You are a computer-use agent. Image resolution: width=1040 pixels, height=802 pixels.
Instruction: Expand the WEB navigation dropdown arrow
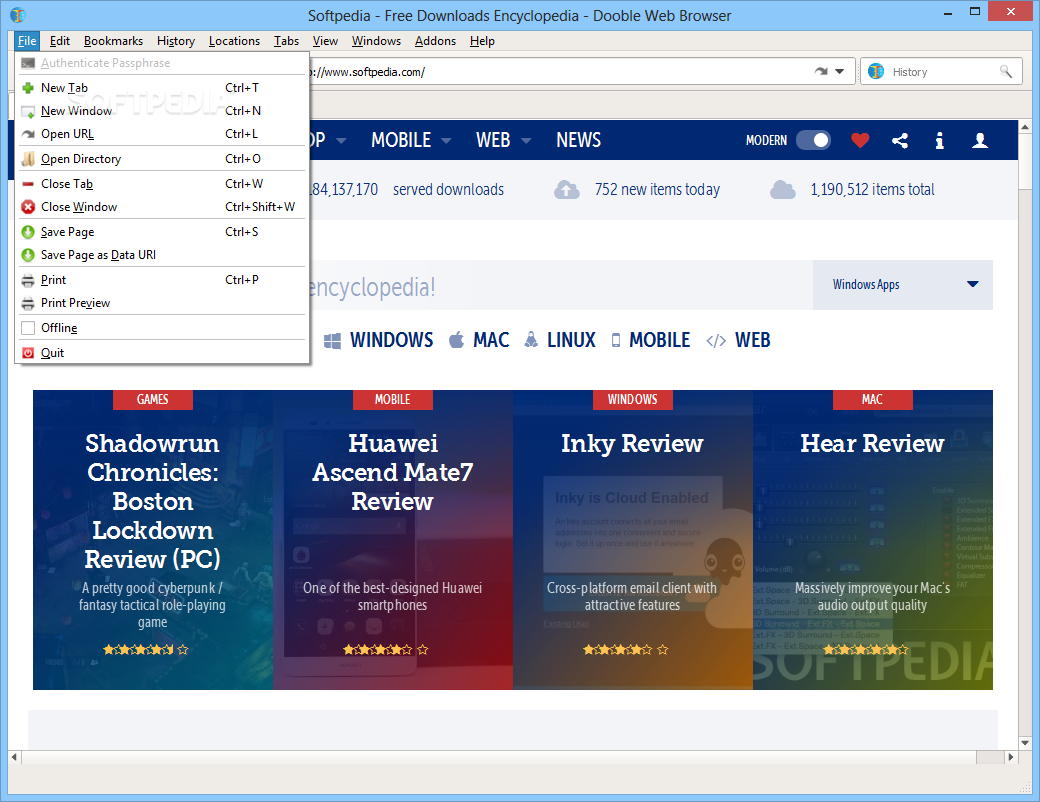[x=526, y=141]
